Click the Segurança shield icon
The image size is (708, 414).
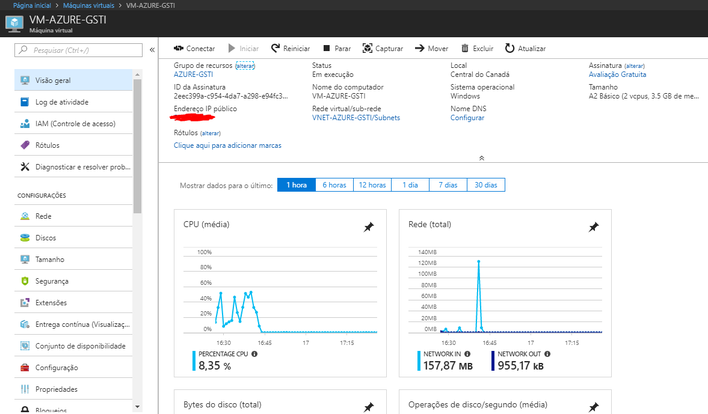pyautogui.click(x=25, y=281)
